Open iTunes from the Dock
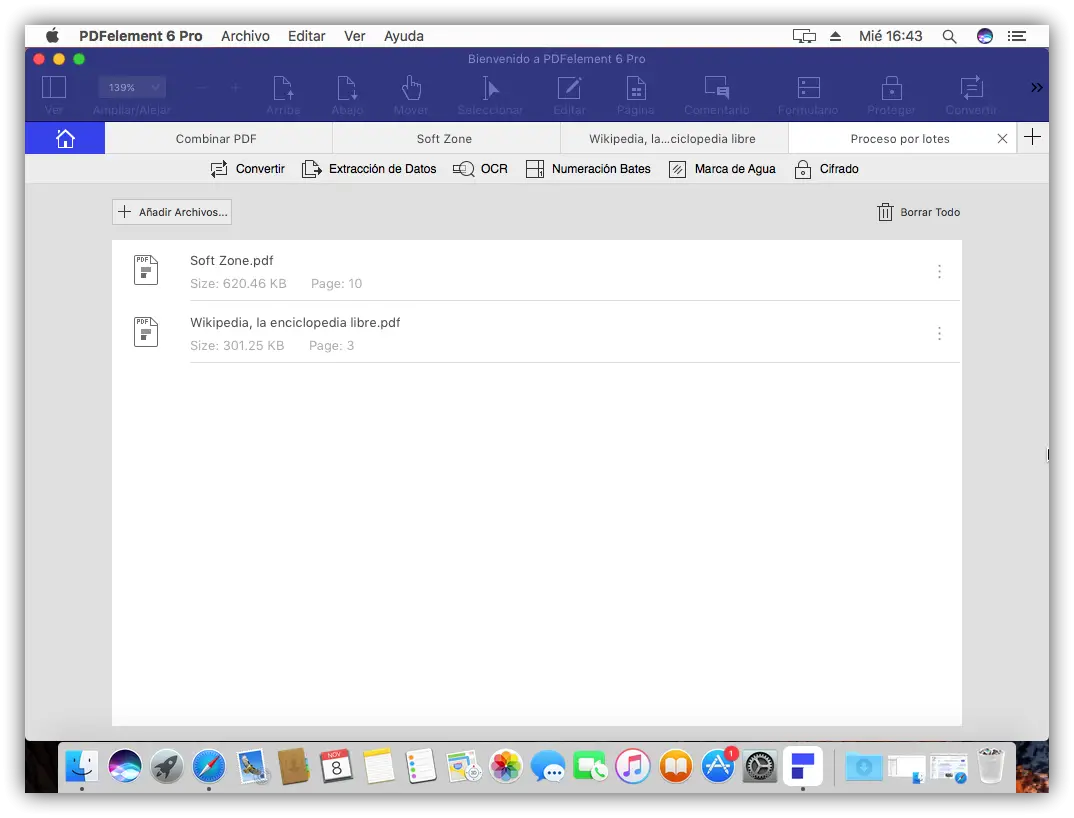The image size is (1074, 818). click(632, 765)
